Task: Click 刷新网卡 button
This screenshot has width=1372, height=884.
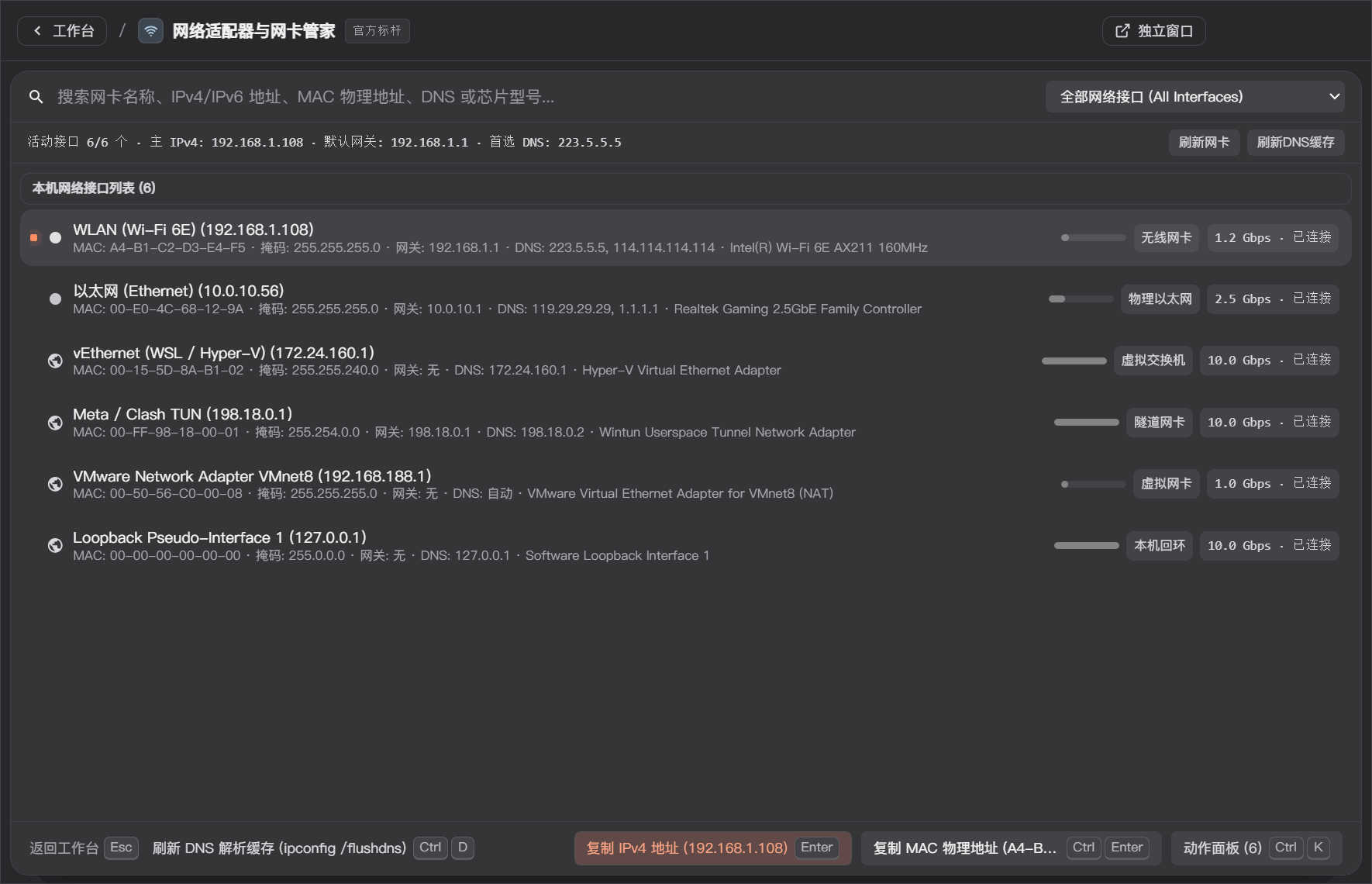Action: (x=1204, y=143)
